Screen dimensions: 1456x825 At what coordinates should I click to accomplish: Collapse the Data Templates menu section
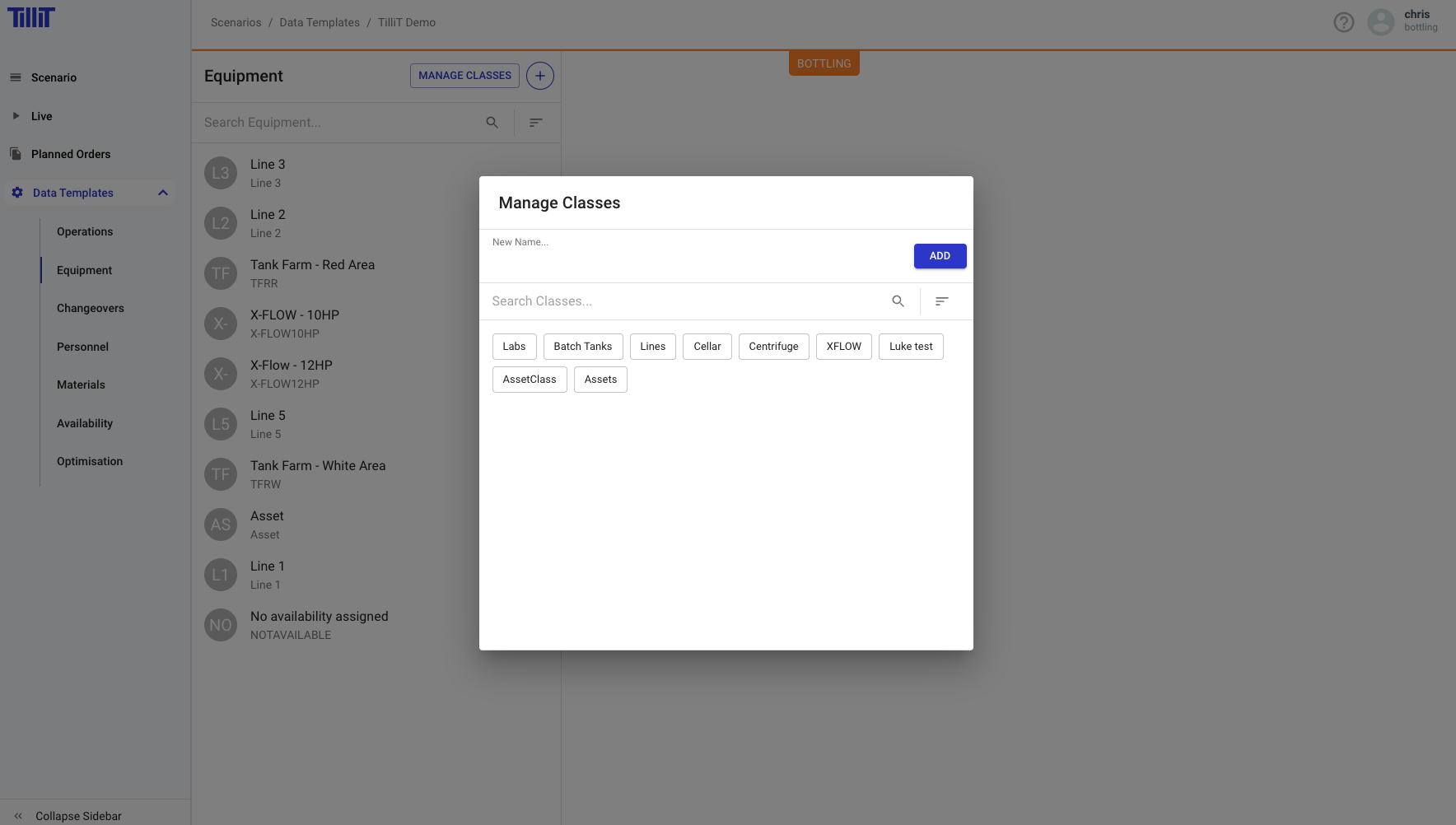163,193
